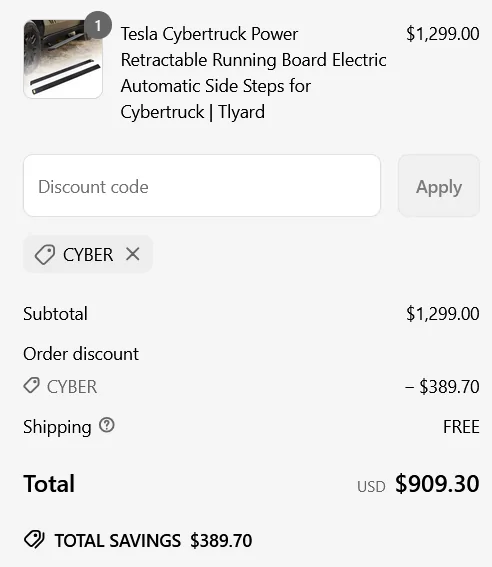Click the TOTAL SAVINGS text
This screenshot has height=567, width=492.
117,541
